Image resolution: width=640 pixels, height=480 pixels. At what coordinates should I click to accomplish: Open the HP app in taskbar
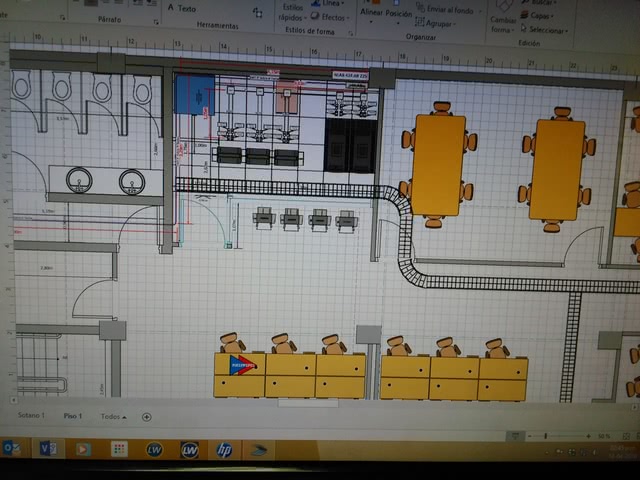click(x=224, y=450)
